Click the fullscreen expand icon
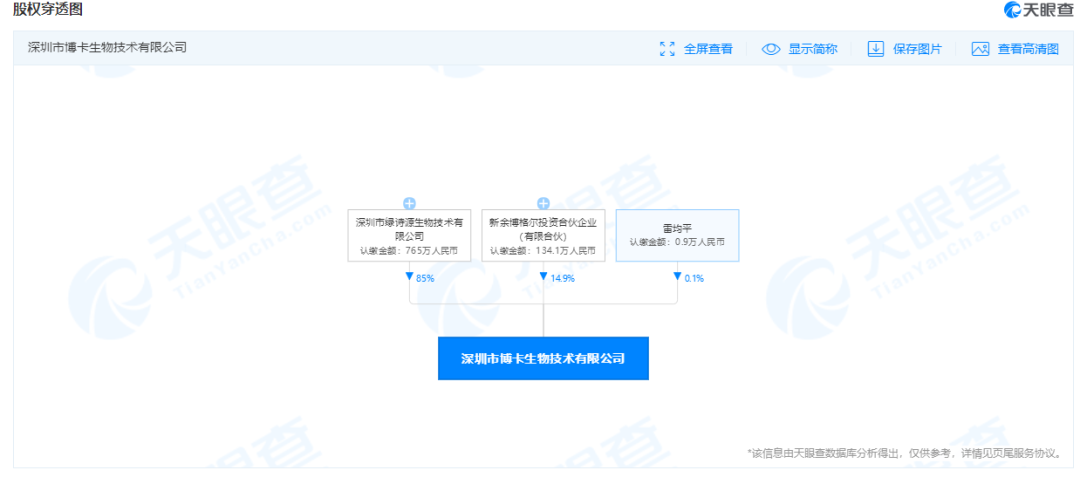Viewport: 1080px width, 477px height. click(x=668, y=48)
